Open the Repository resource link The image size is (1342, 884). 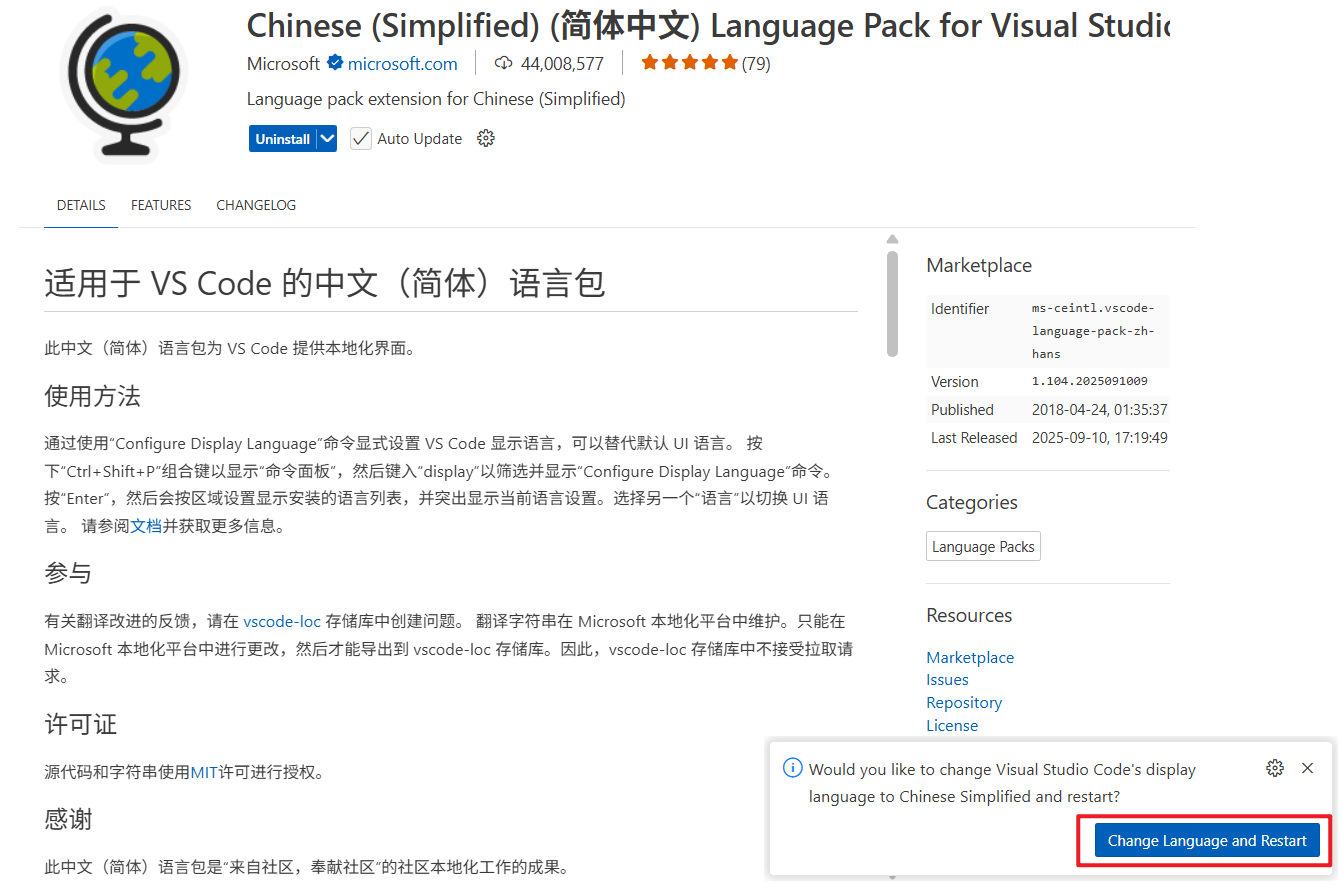[x=964, y=702]
